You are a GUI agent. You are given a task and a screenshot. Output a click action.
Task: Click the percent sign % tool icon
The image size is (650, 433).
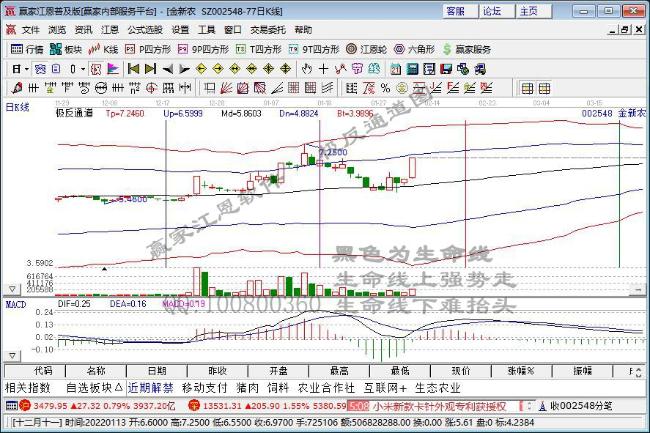coord(385,88)
